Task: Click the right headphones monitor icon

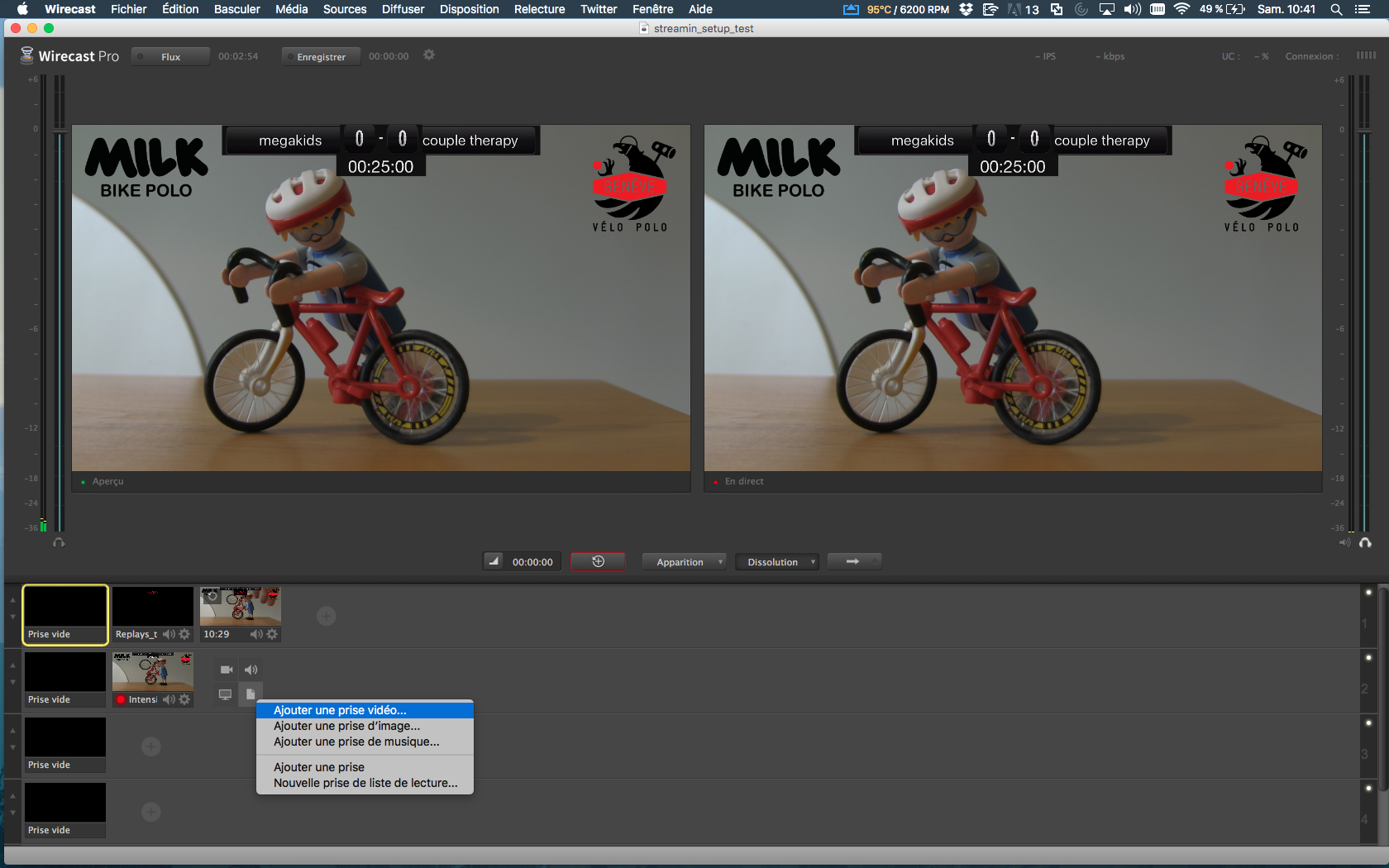Action: 1365,543
